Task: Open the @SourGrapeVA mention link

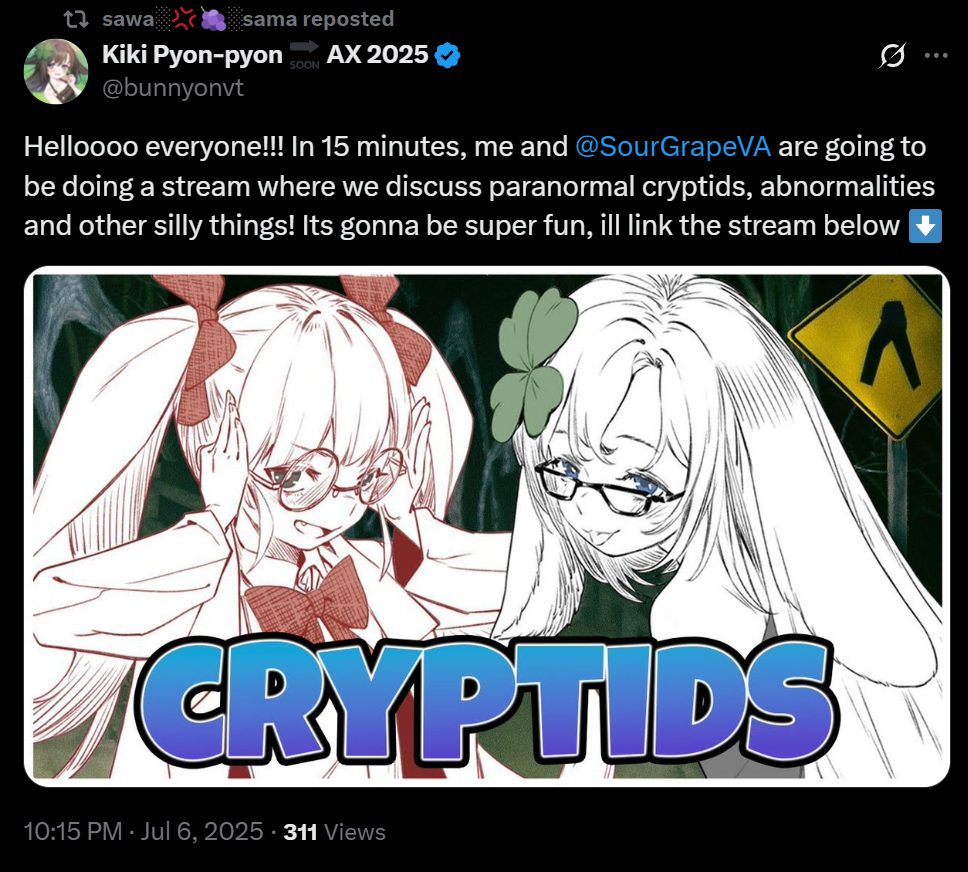Action: 672,147
